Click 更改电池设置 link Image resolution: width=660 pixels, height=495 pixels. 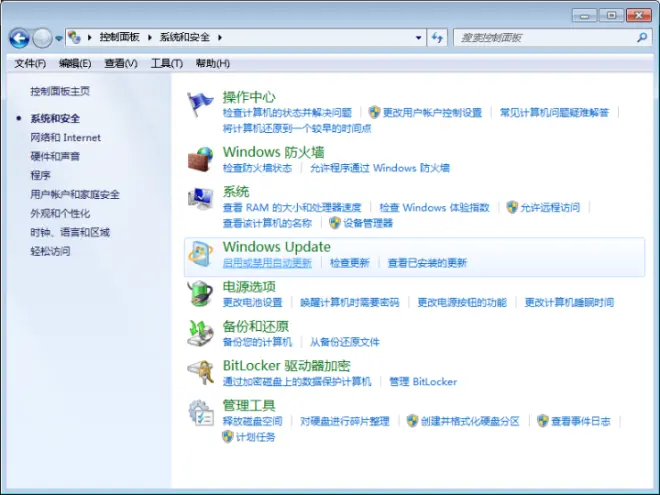click(x=253, y=303)
